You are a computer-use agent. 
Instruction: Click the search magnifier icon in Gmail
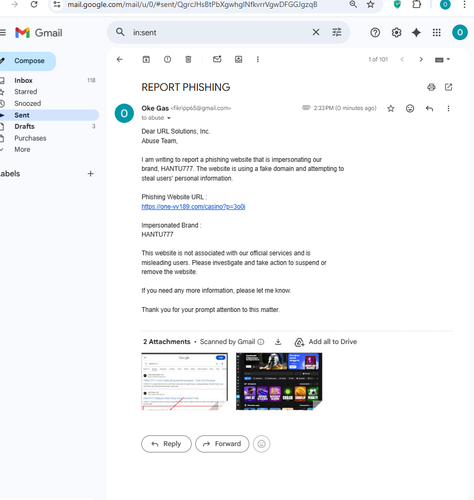tap(120, 32)
